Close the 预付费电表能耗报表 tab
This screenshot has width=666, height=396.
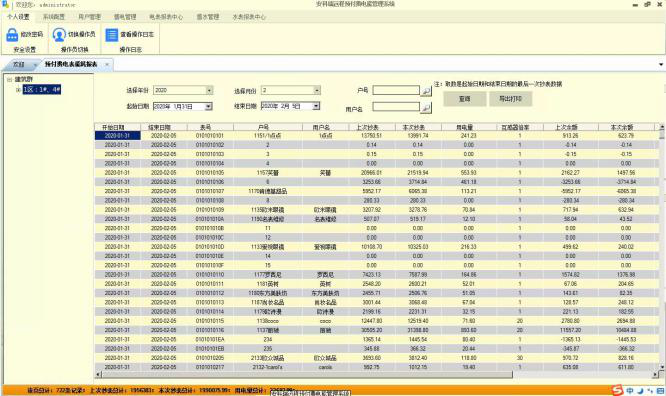107,64
